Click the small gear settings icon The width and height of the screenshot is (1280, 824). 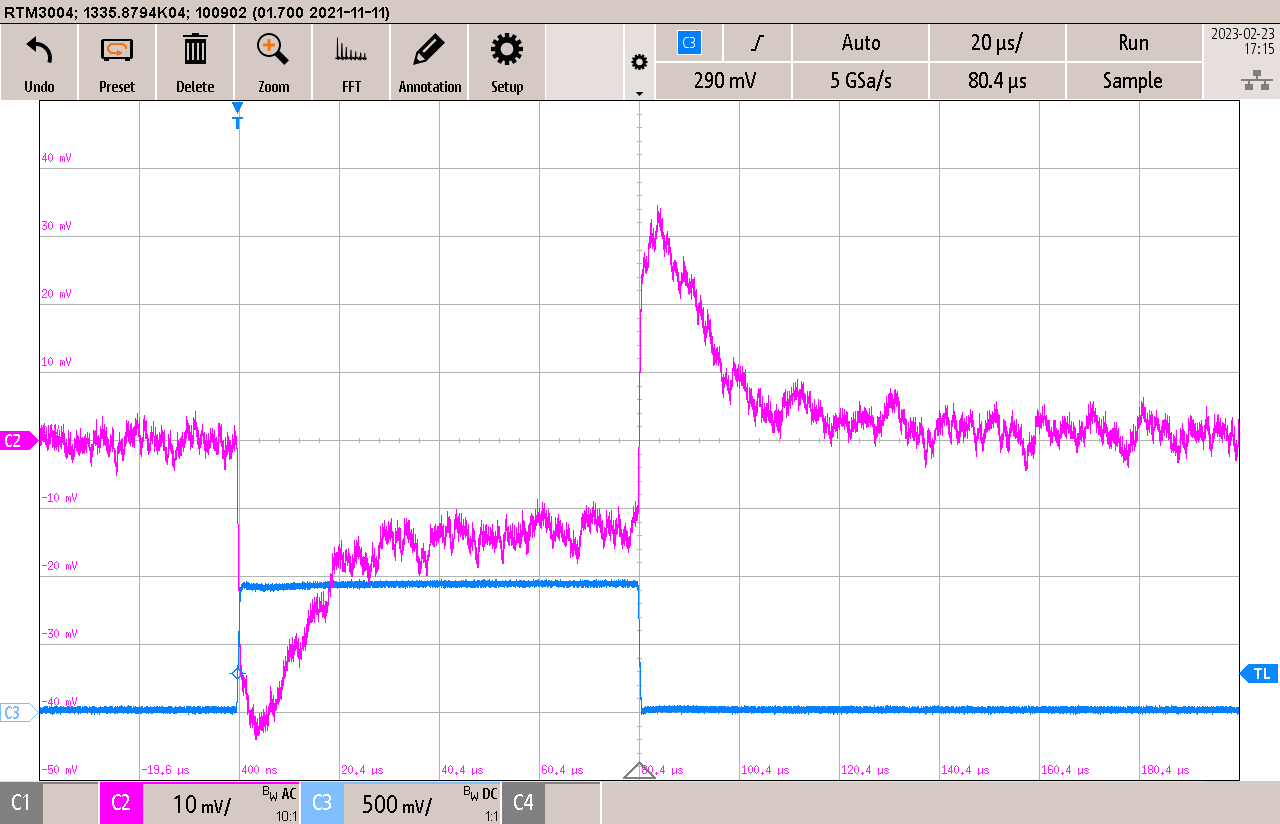[x=639, y=63]
